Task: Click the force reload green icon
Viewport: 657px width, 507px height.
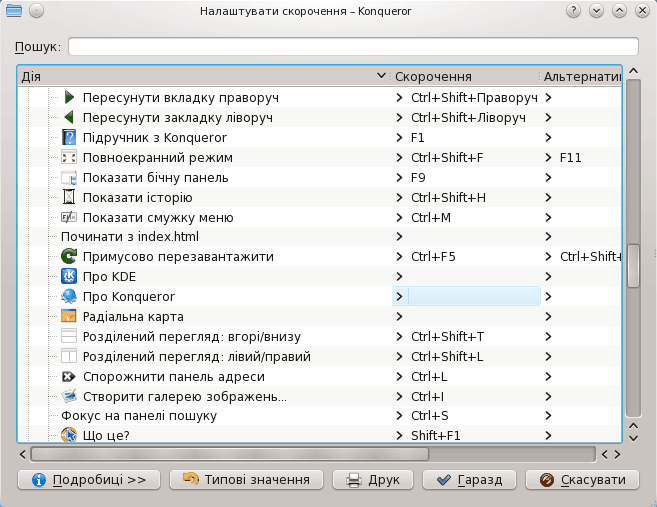Action: tap(69, 256)
